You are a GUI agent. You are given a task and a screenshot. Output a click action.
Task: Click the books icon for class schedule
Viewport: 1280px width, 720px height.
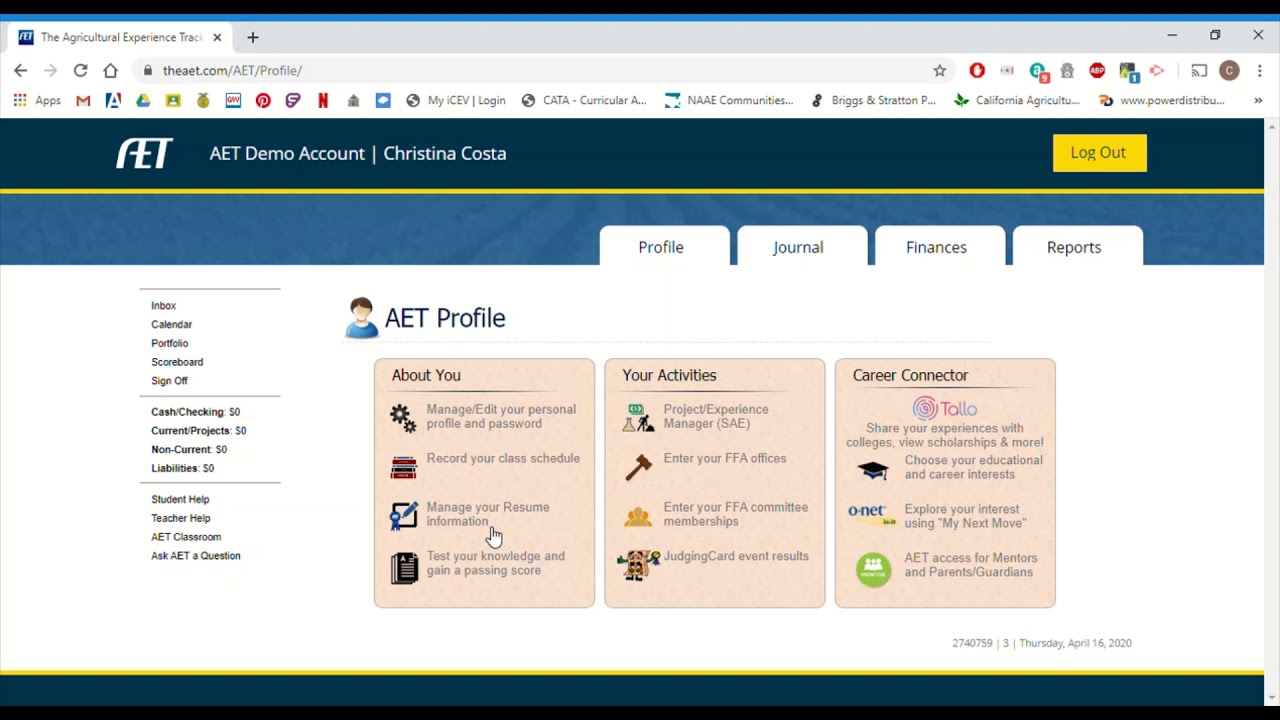[x=404, y=467]
